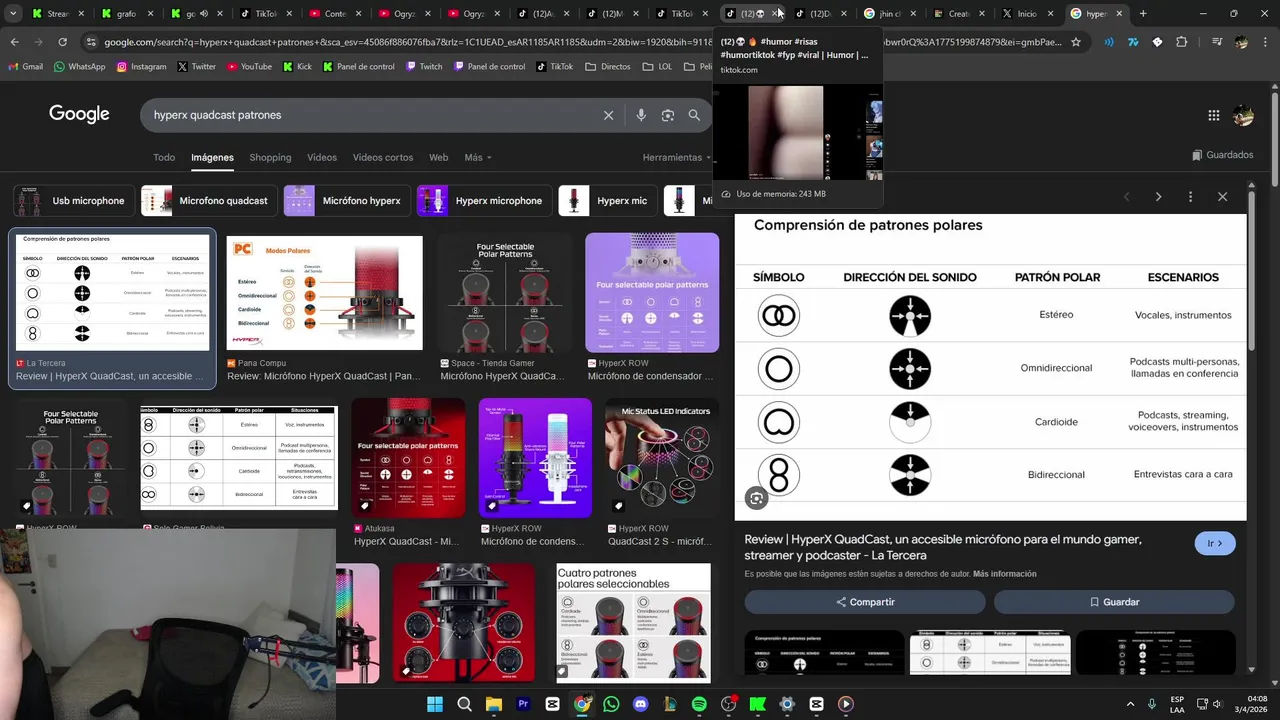Open preview panel three-dot options
Screen dimensions: 1280x720
pos(1190,197)
